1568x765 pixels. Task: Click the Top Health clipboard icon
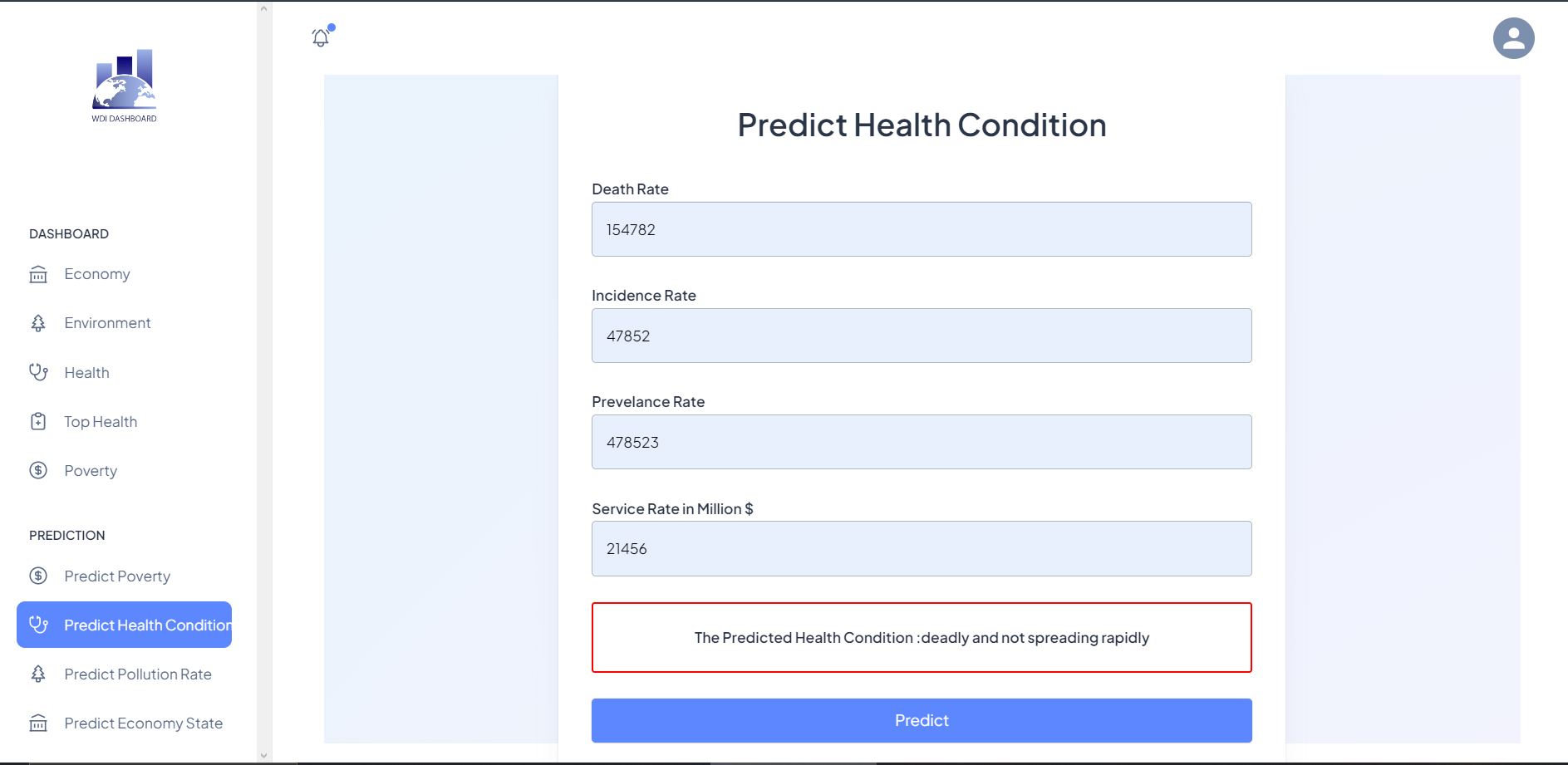[x=38, y=421]
